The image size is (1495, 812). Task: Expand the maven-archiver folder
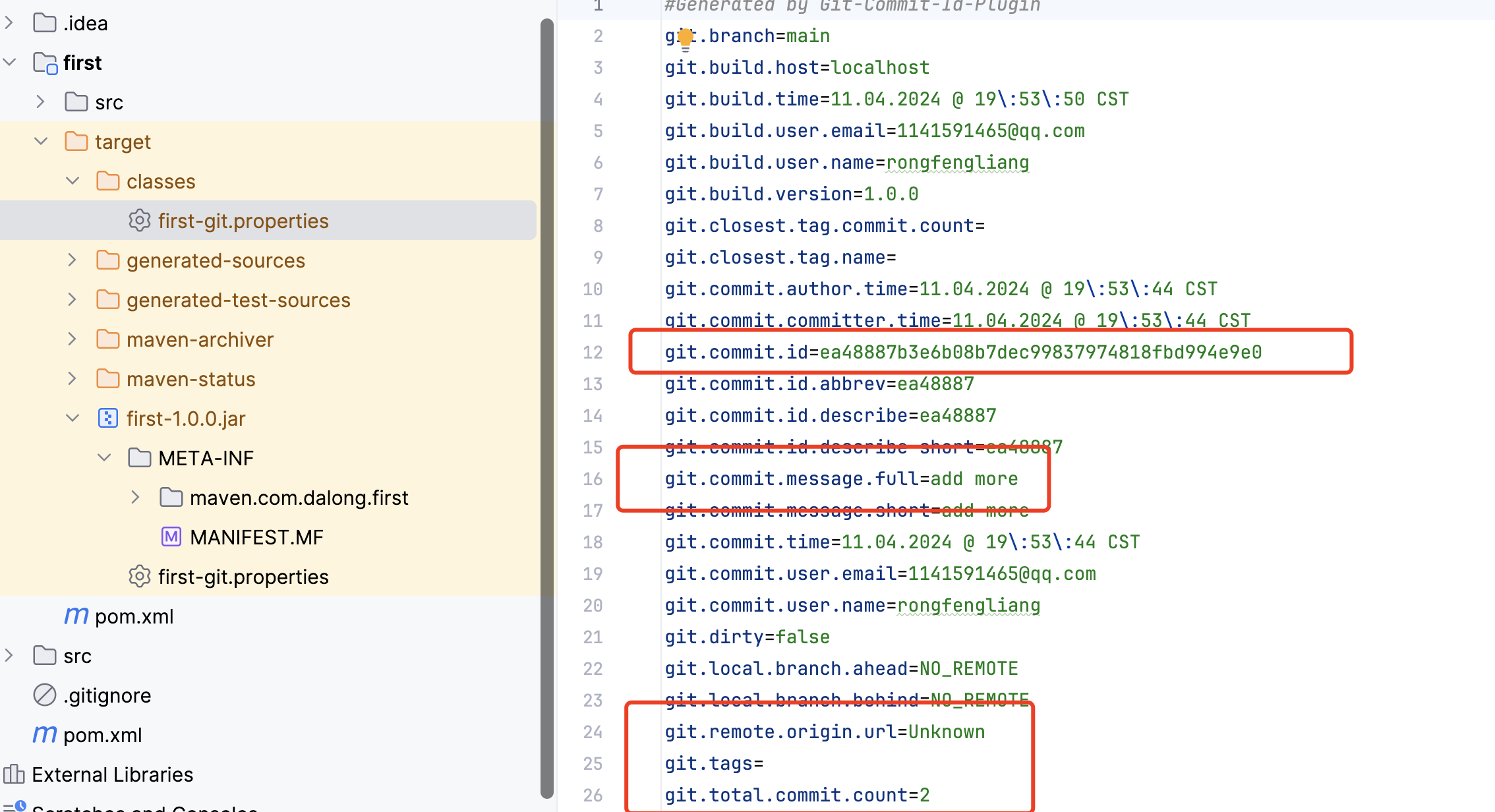pos(72,339)
